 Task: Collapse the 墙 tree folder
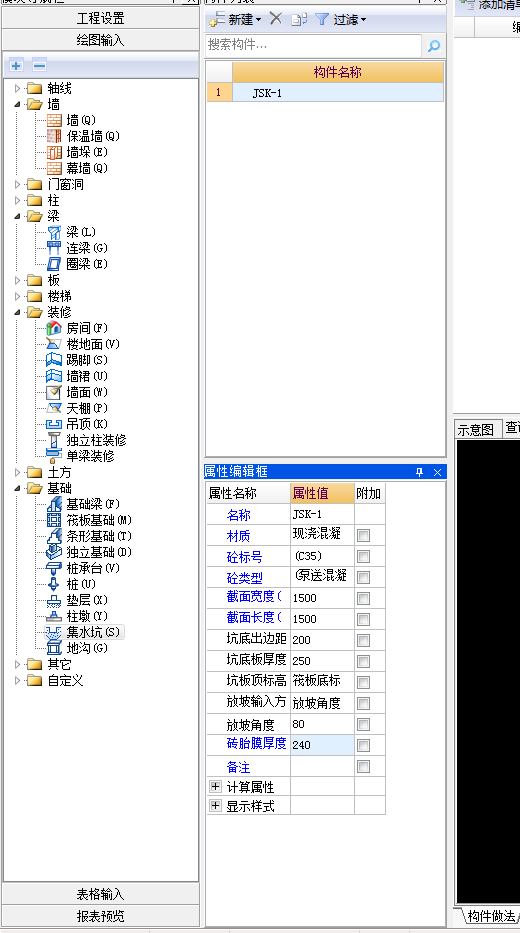coord(17,105)
